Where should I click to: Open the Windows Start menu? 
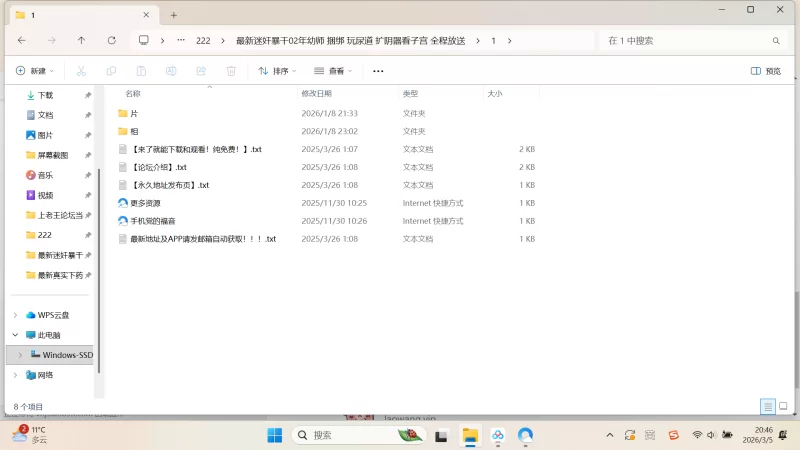click(274, 435)
